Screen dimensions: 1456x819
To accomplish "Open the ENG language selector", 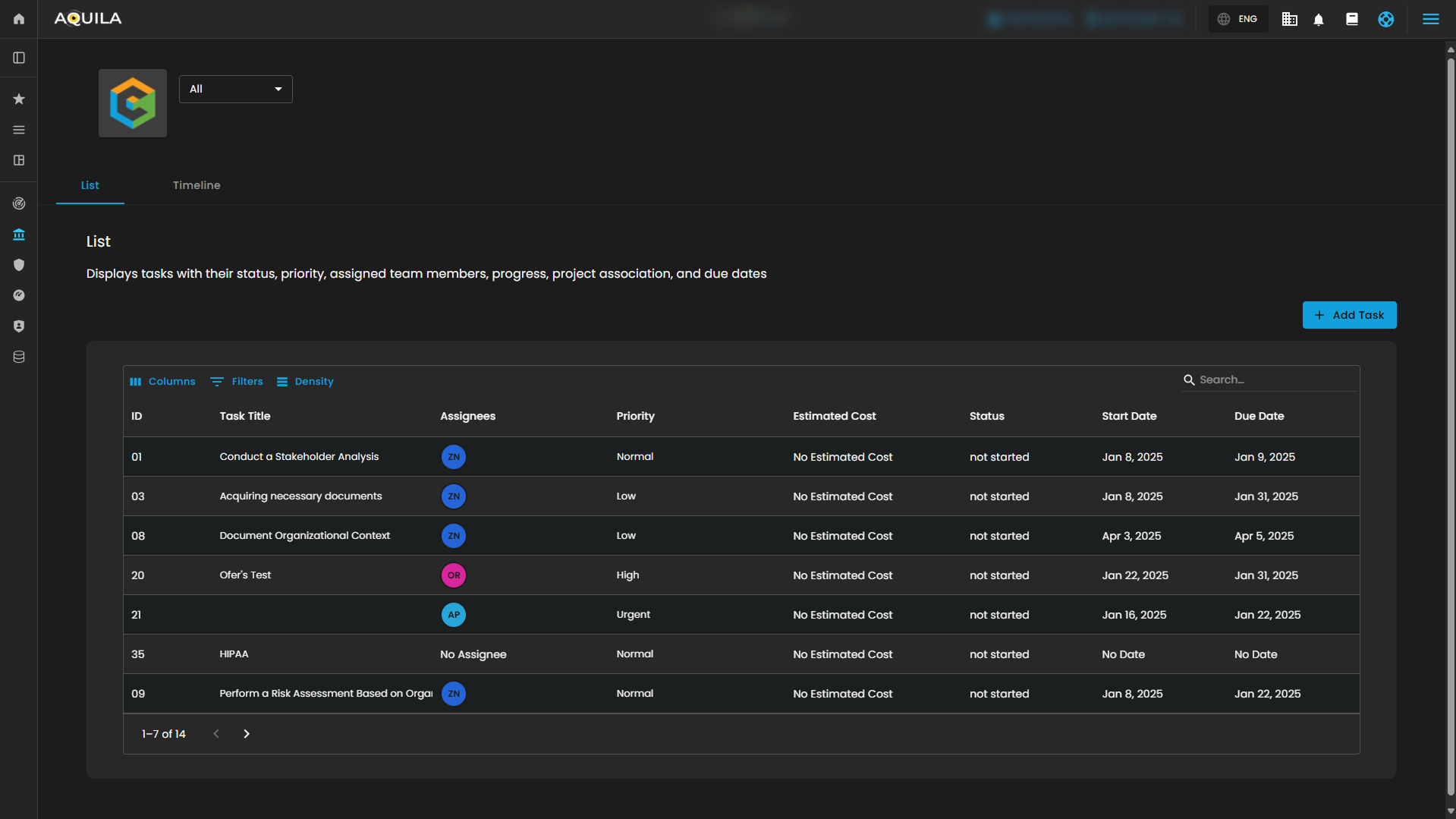I will (x=1238, y=19).
